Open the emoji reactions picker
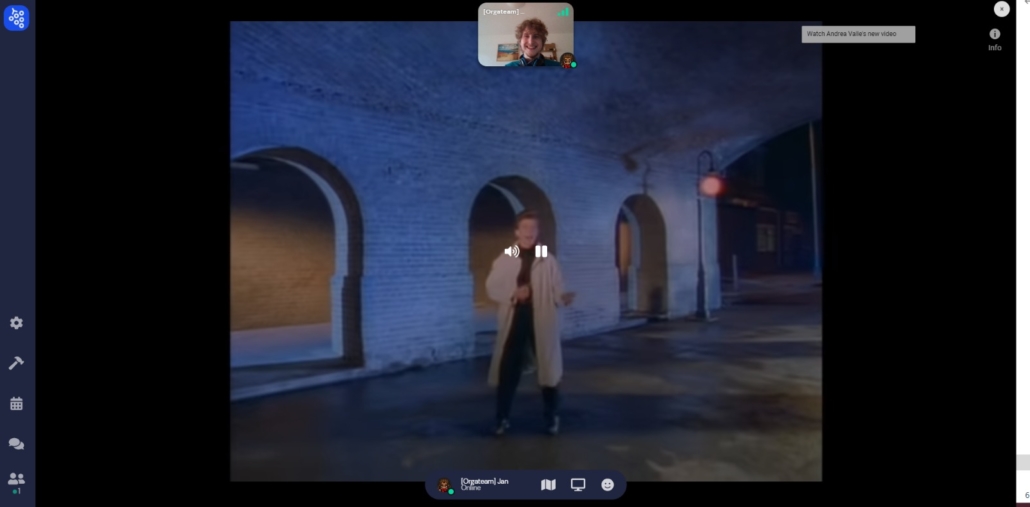The width and height of the screenshot is (1030, 507). point(608,485)
